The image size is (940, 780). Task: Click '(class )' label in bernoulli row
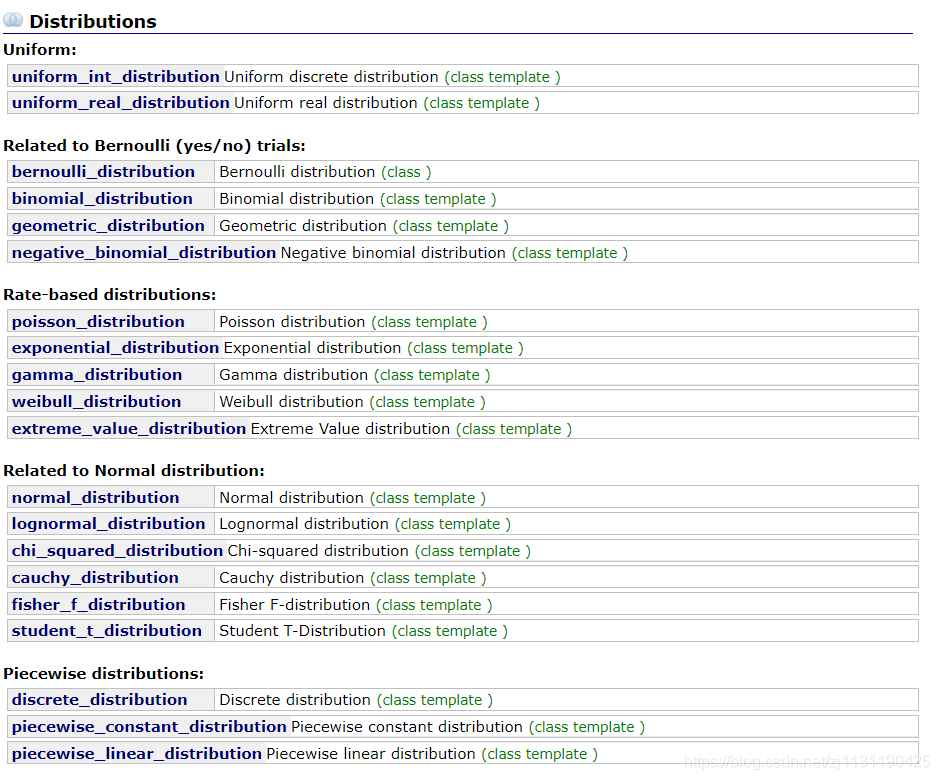(x=406, y=173)
